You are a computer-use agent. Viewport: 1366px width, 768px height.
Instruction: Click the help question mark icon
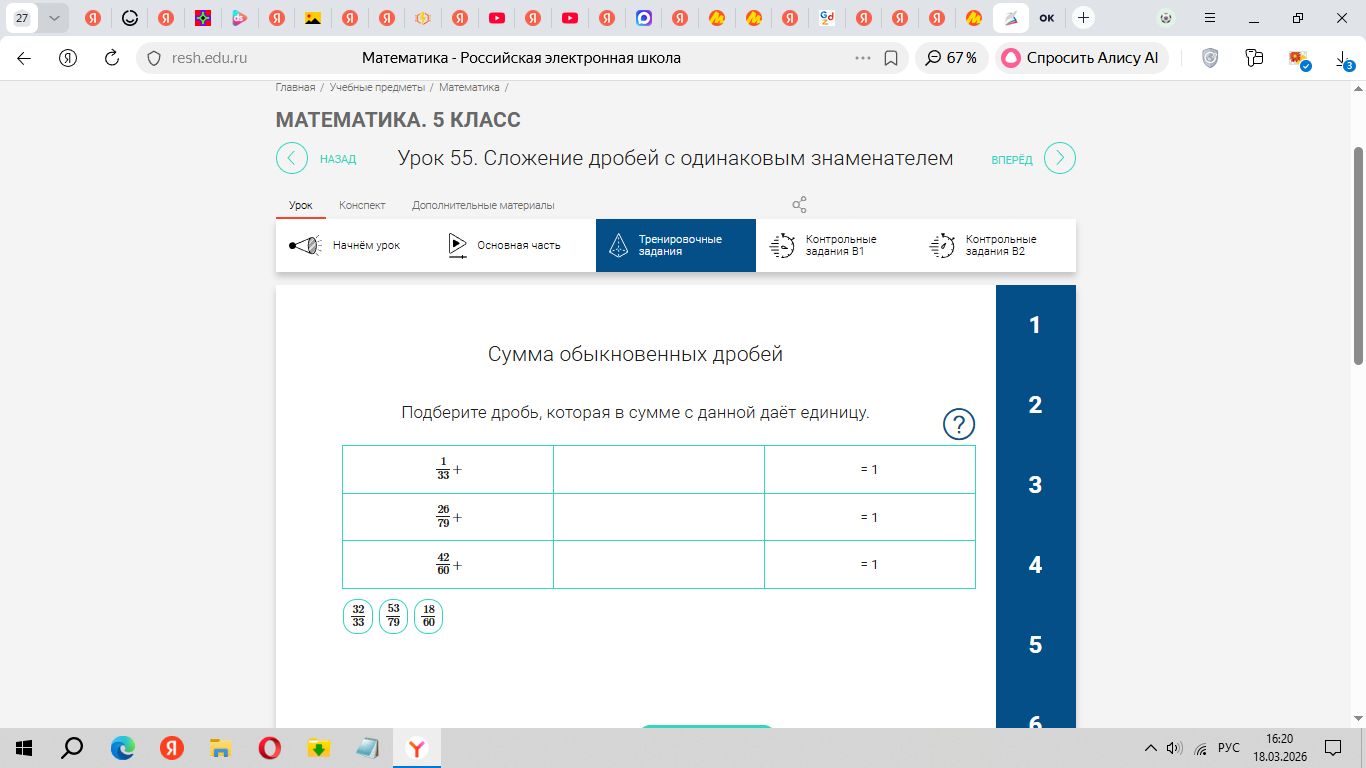[959, 425]
